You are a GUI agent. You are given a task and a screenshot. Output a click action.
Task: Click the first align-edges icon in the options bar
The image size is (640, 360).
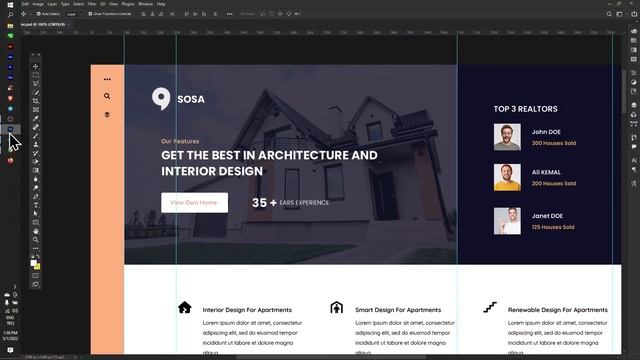pos(143,14)
